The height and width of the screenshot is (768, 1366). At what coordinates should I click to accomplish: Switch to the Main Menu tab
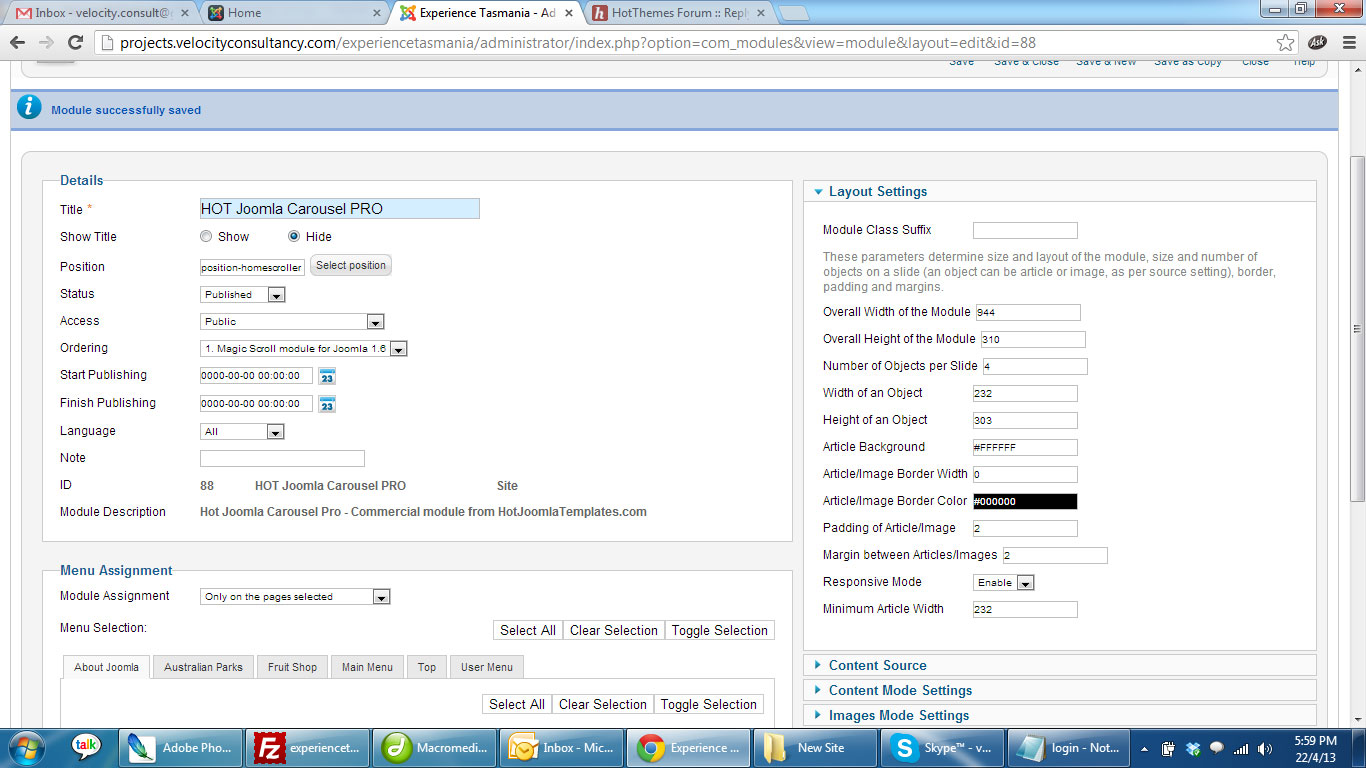(x=367, y=667)
